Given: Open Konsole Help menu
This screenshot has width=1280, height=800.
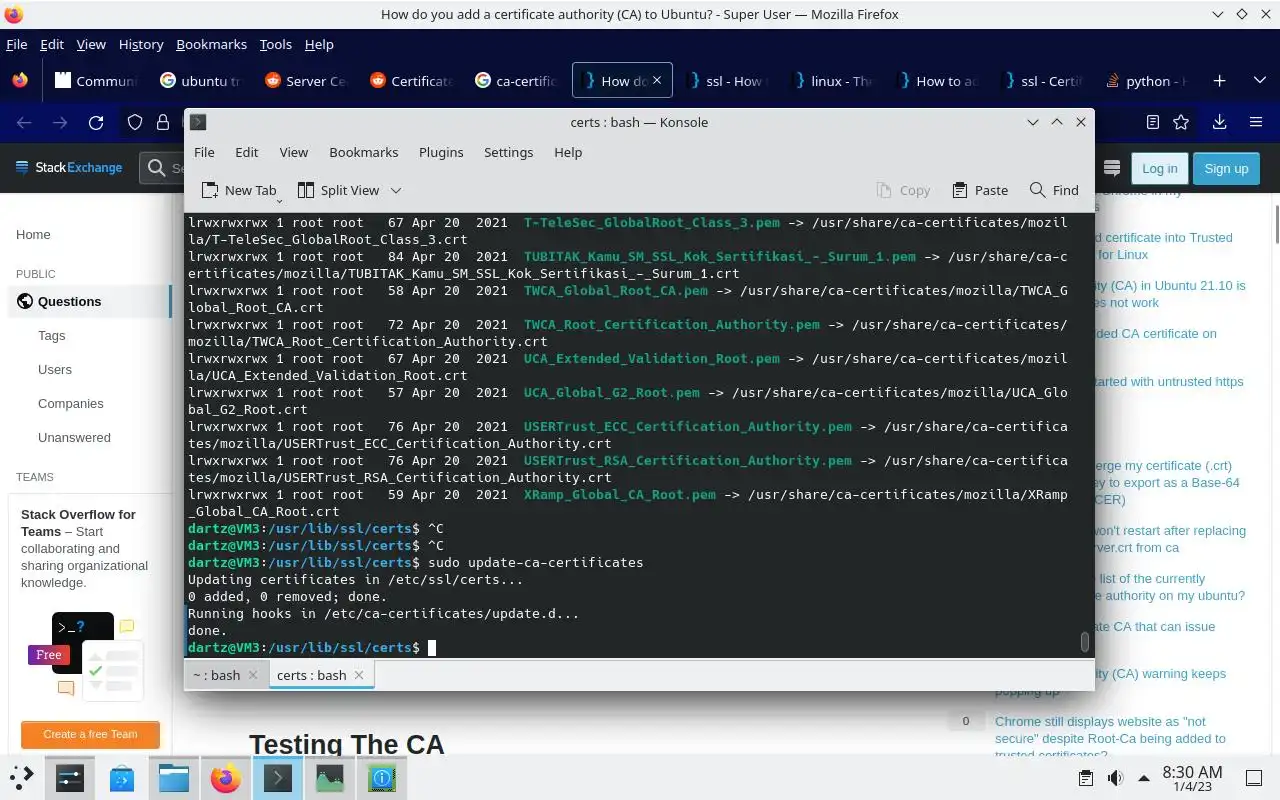Looking at the screenshot, I should (x=568, y=152).
